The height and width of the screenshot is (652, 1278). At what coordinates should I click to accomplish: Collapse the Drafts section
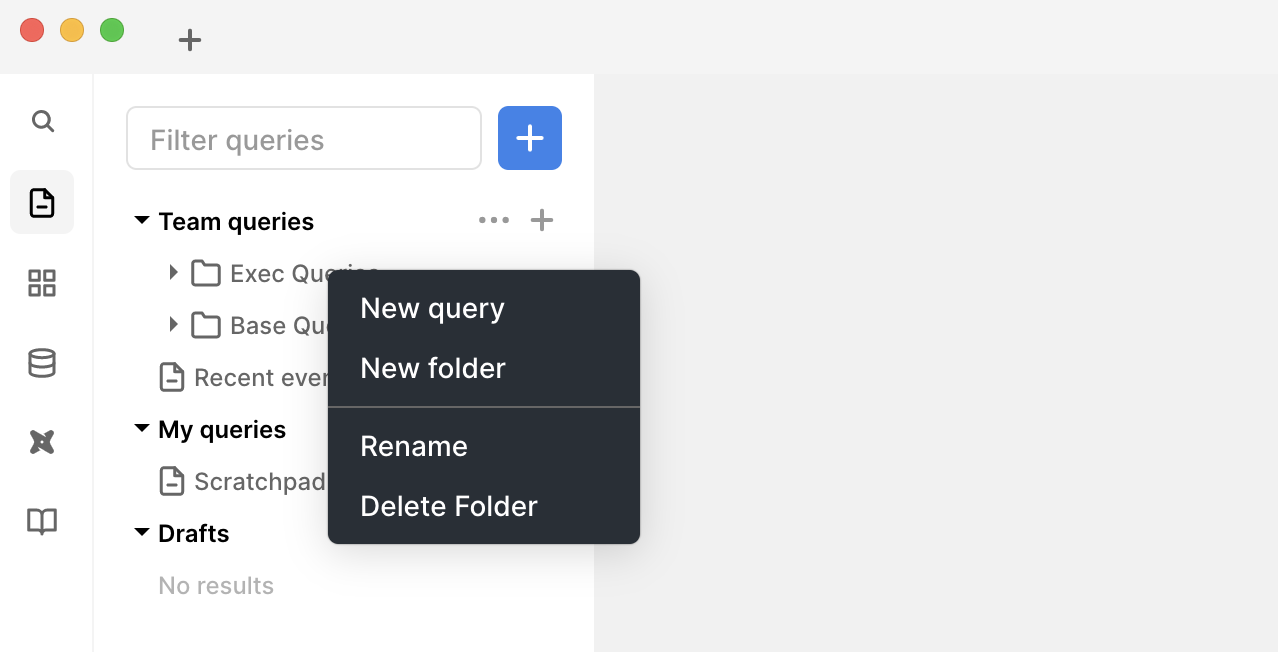coord(141,532)
